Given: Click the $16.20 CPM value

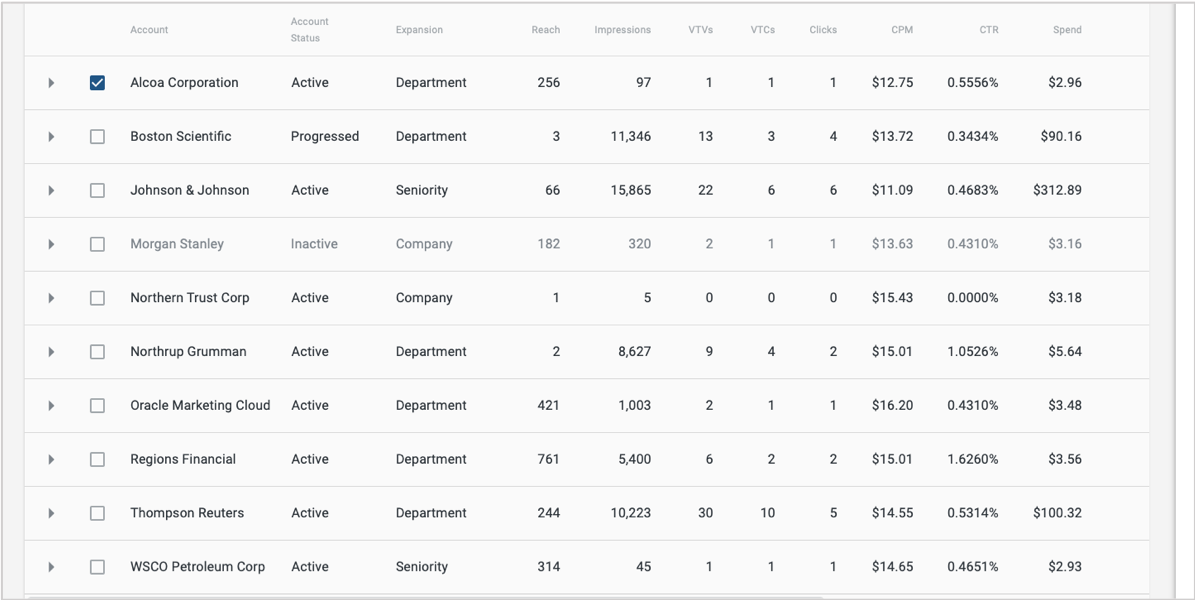Looking at the screenshot, I should (892, 406).
